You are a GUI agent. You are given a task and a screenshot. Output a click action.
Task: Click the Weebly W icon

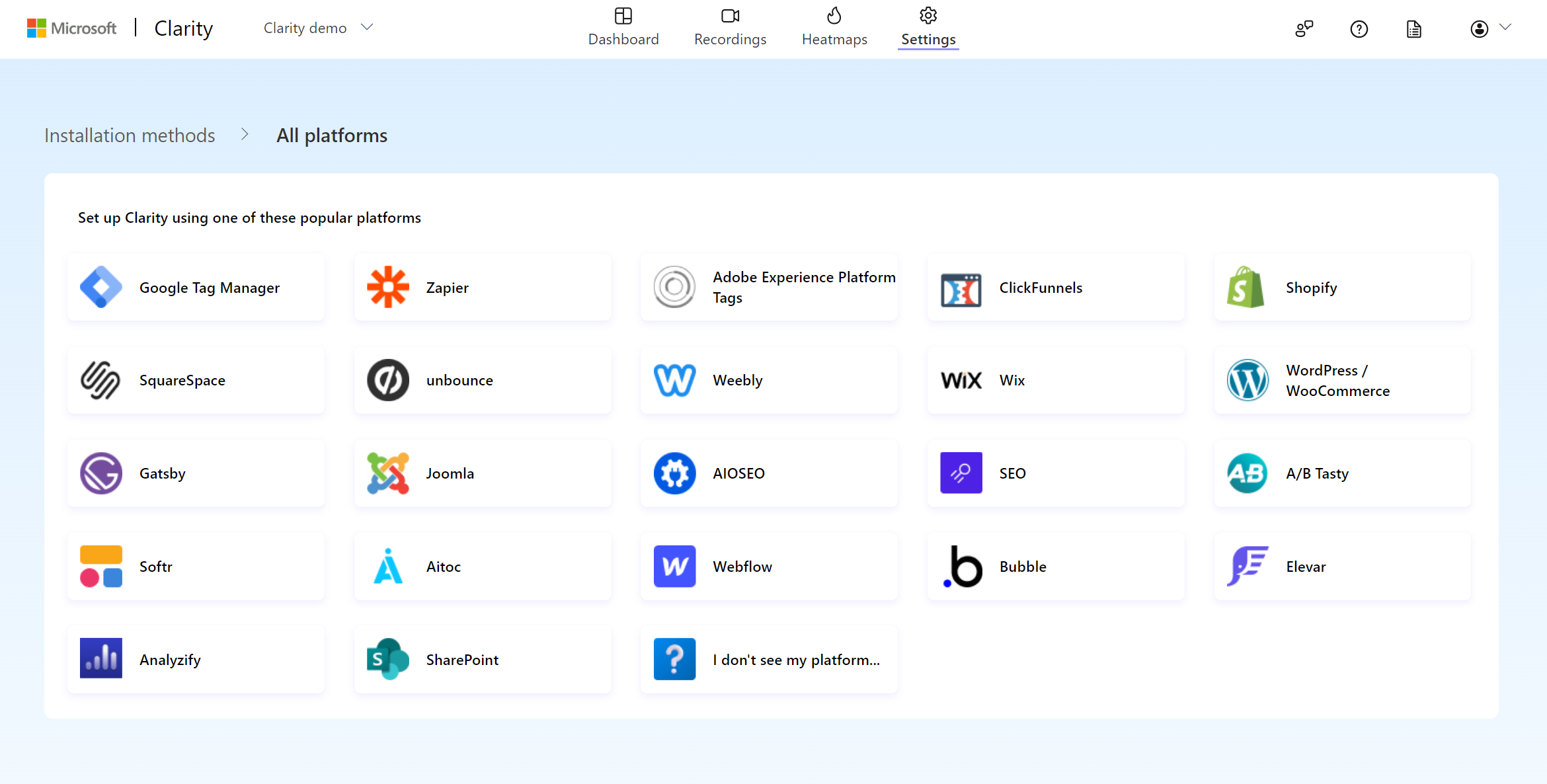pyautogui.click(x=674, y=380)
